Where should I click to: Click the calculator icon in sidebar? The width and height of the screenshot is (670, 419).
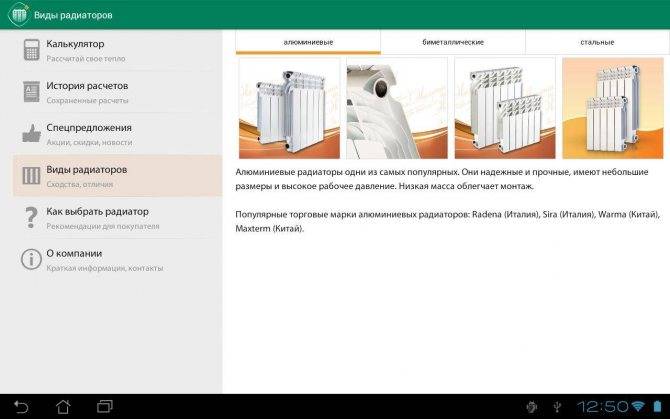(x=31, y=50)
